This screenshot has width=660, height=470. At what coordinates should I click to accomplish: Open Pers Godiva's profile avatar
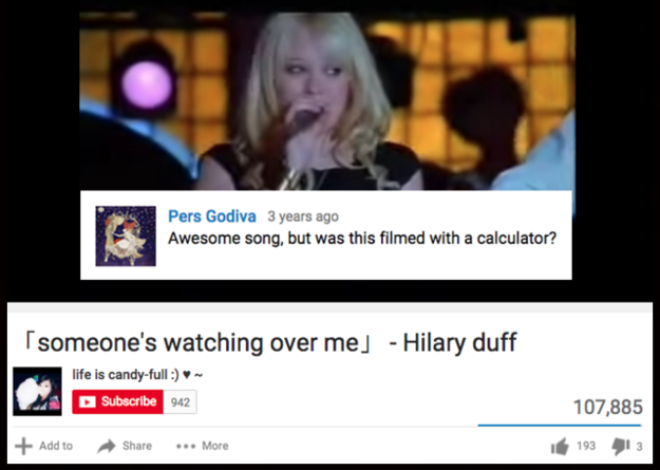click(x=125, y=236)
